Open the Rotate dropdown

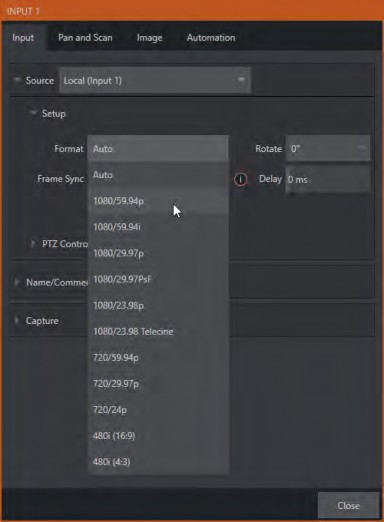[x=328, y=148]
